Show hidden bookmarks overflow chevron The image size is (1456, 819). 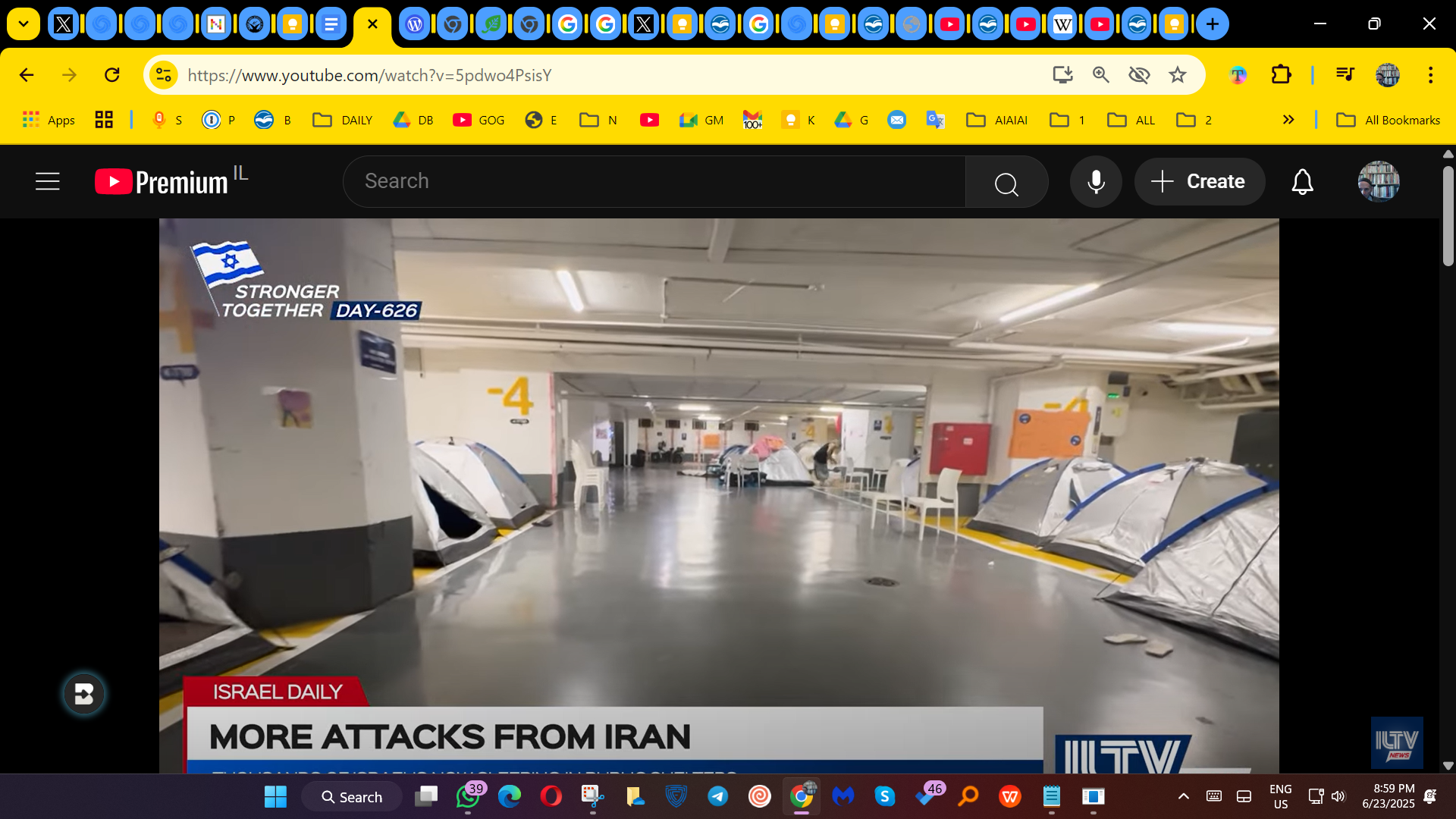tap(1288, 120)
